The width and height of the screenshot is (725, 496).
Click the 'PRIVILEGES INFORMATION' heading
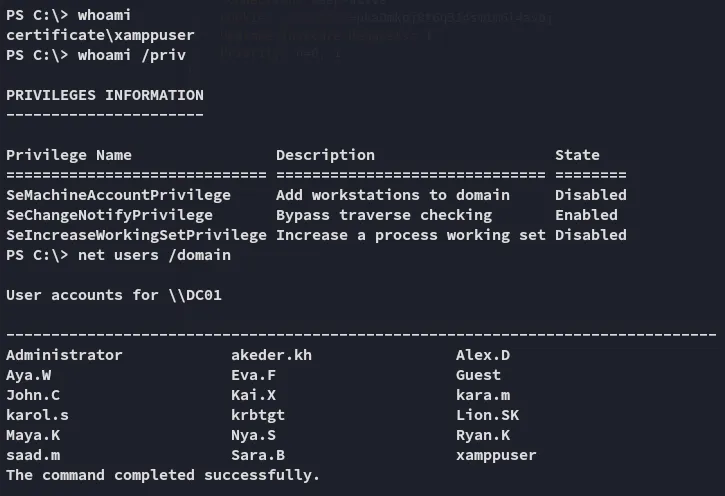(x=104, y=95)
